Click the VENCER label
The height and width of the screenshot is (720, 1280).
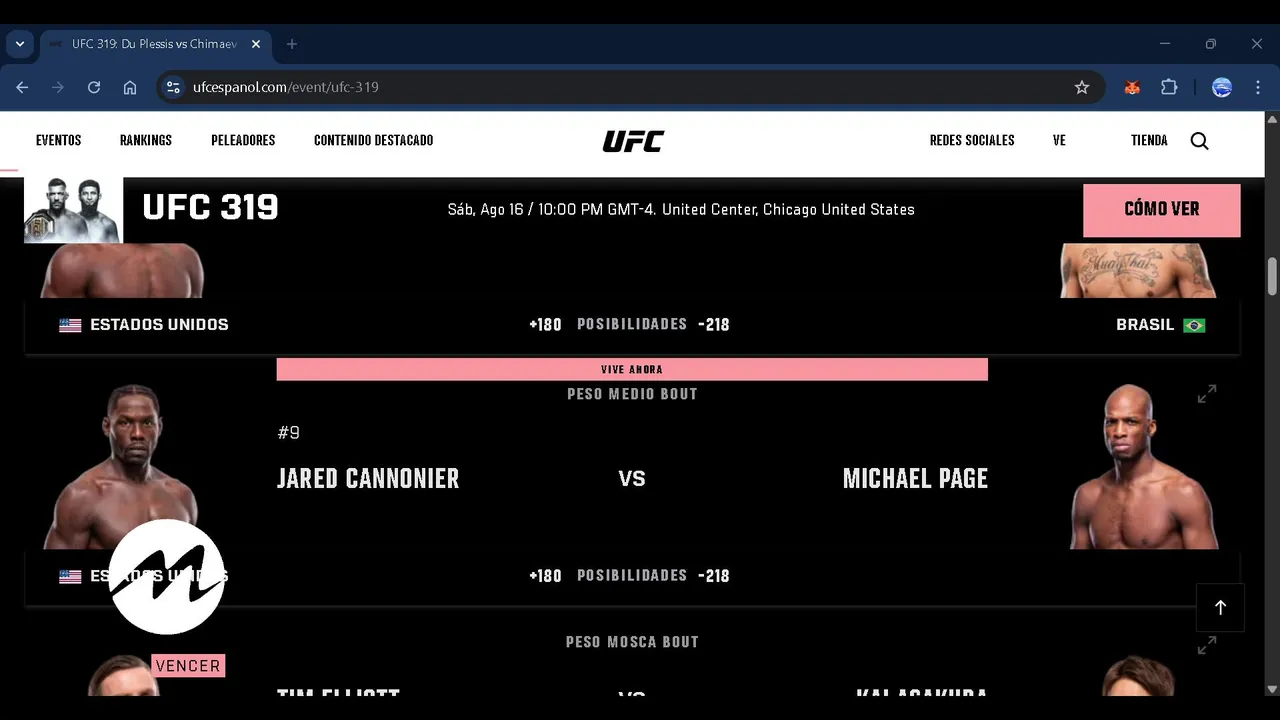click(x=188, y=666)
